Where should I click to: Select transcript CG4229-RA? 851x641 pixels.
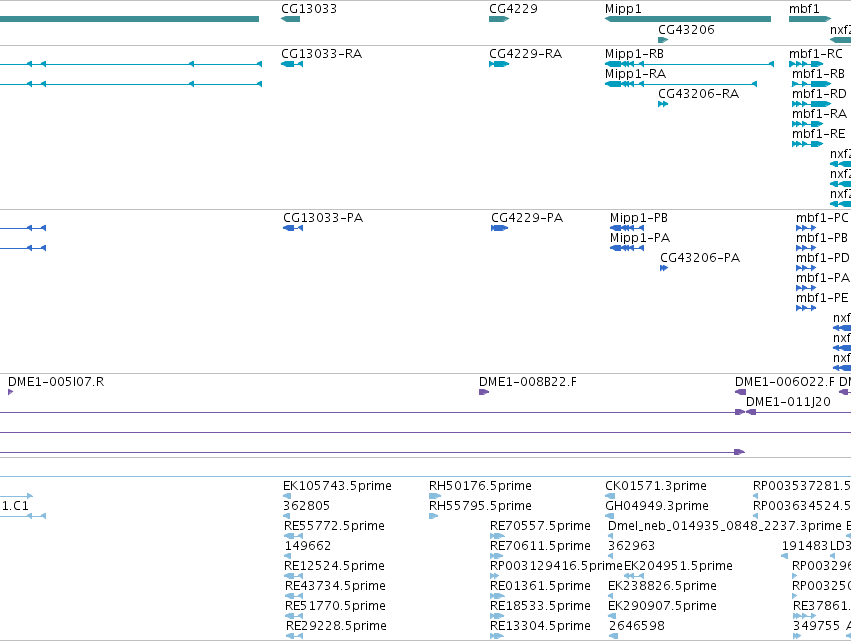pos(525,54)
